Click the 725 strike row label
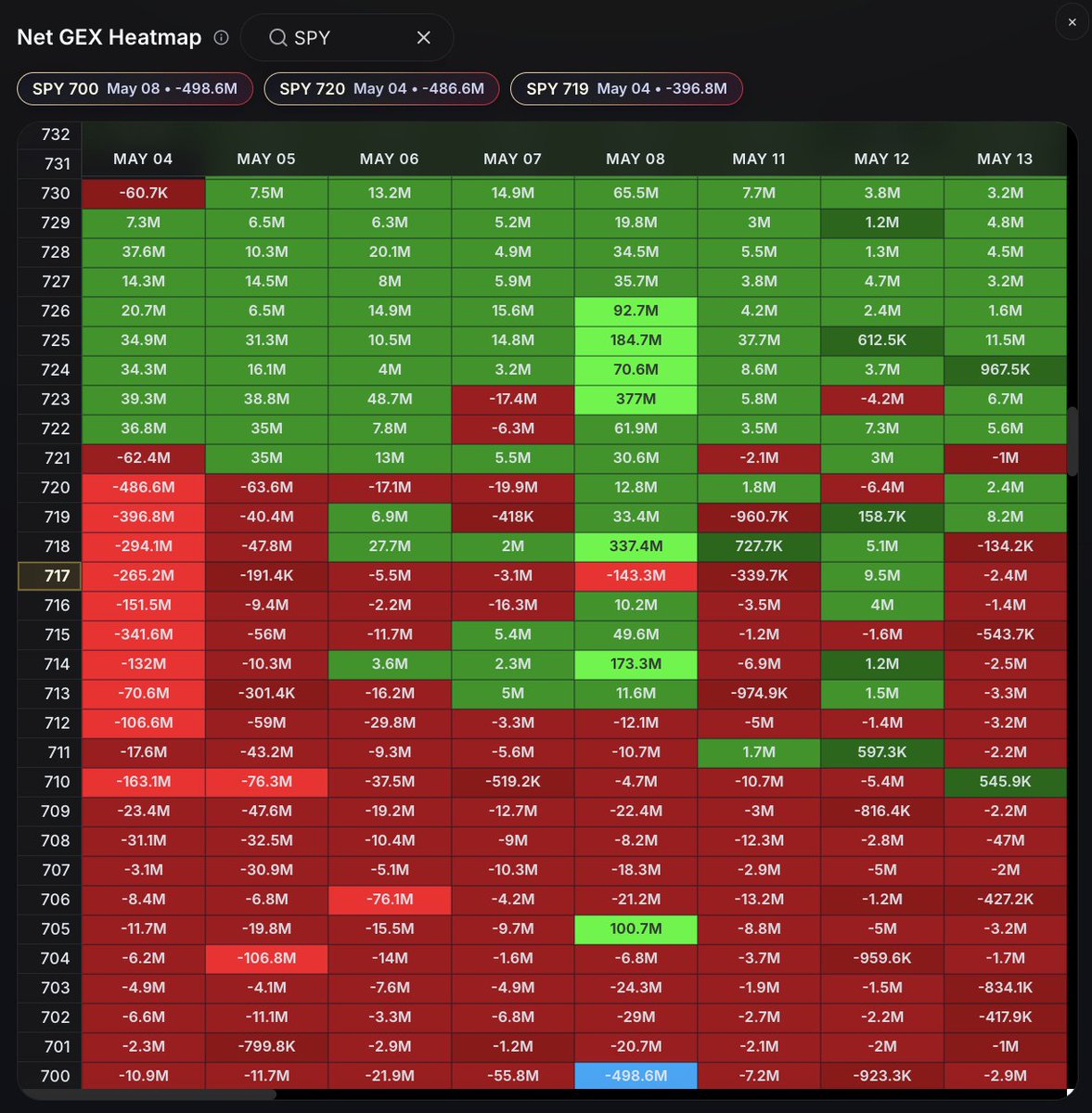Image resolution: width=1092 pixels, height=1113 pixels. tap(50, 340)
